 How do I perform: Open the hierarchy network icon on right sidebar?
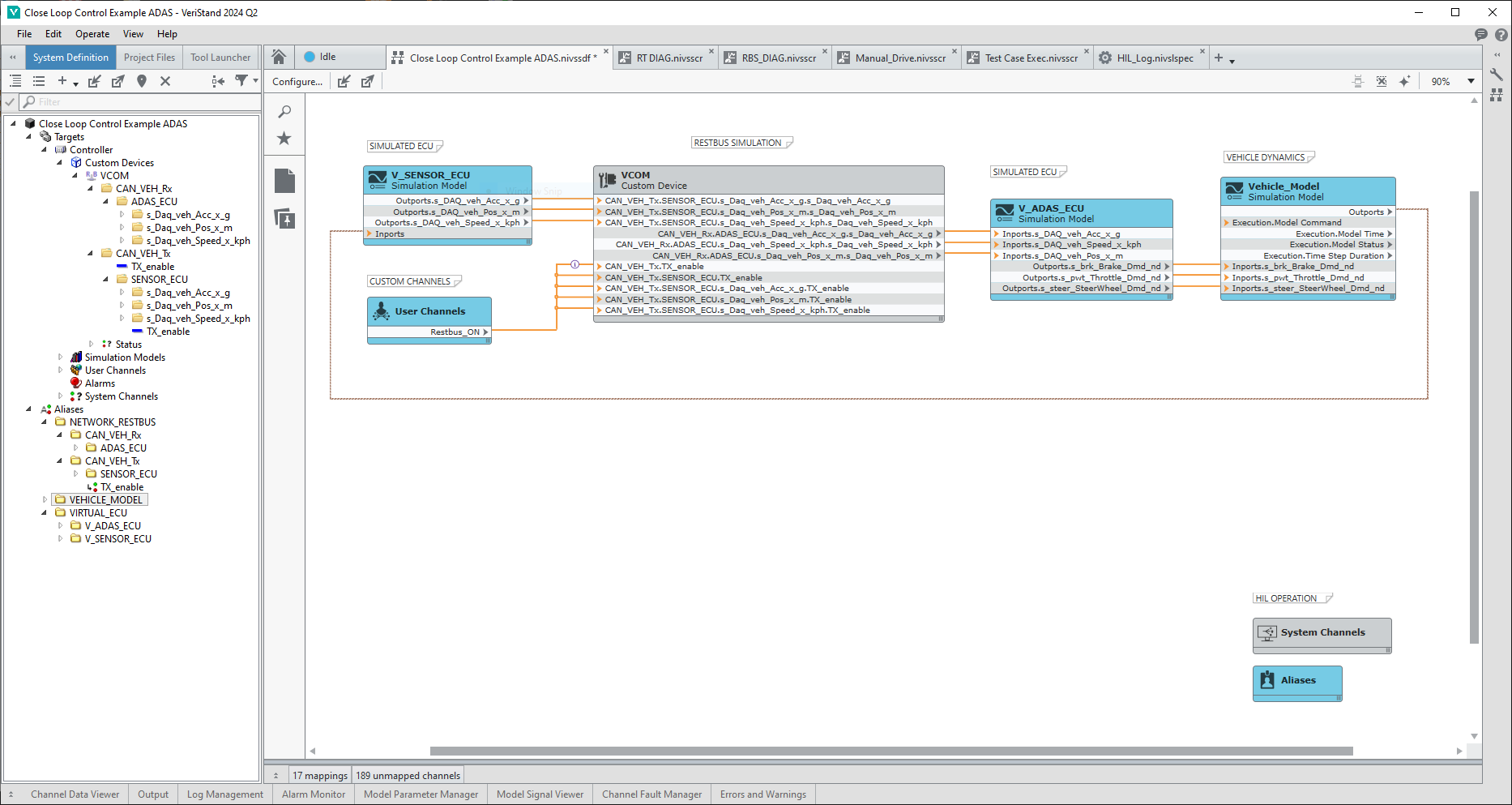1497,95
